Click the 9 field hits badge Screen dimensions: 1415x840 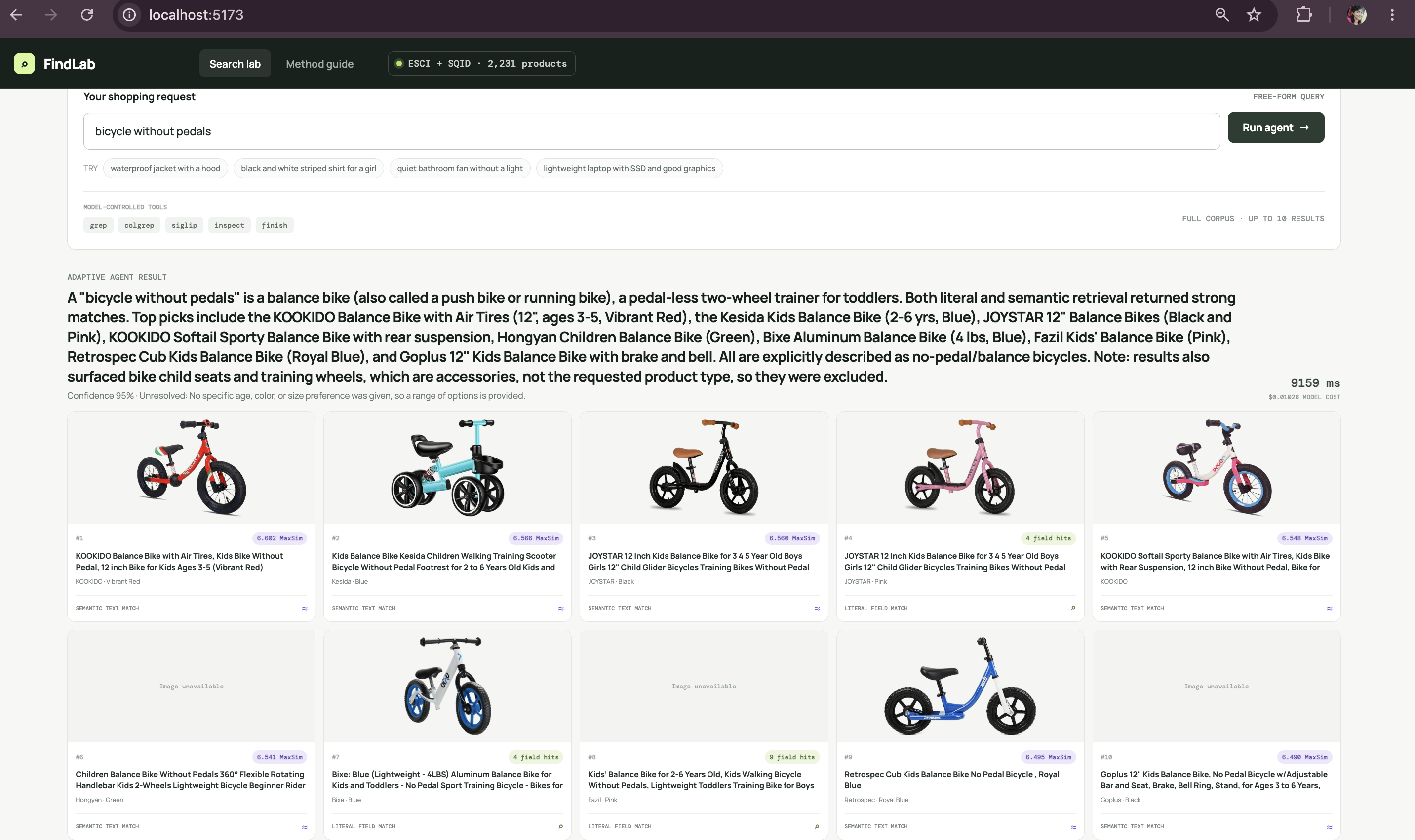tap(792, 757)
